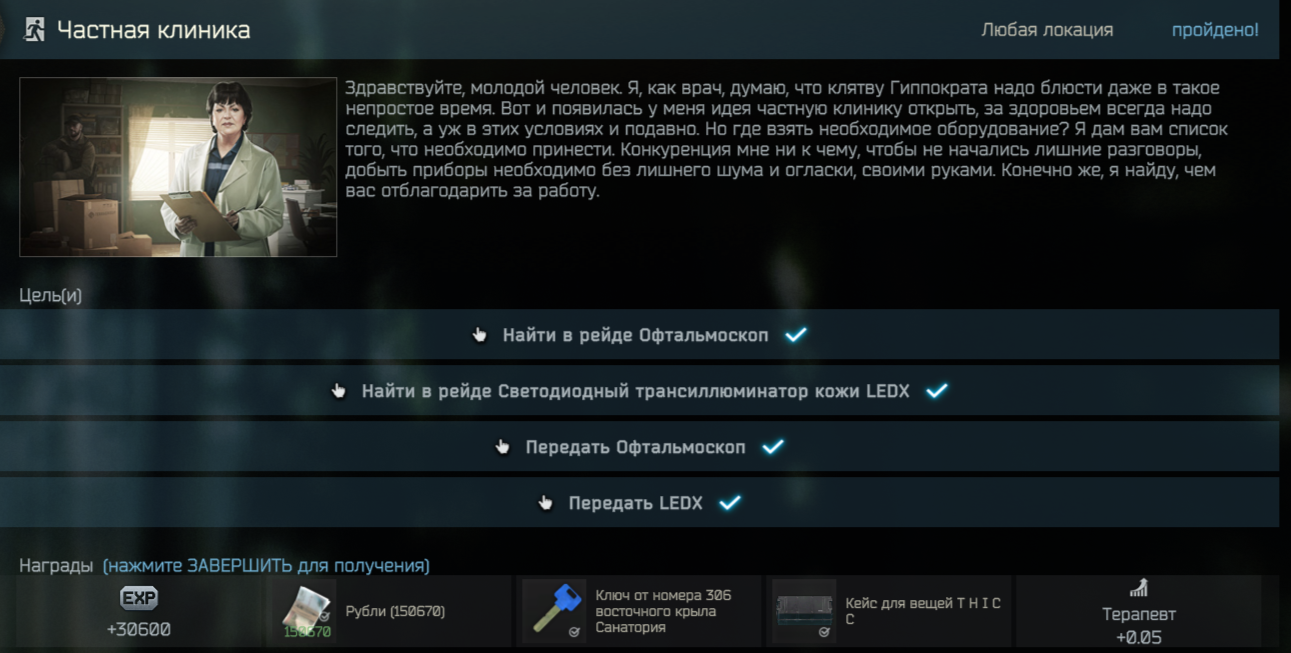
Task: Click the checkmark on the LEDX find objective
Action: pyautogui.click(x=937, y=391)
